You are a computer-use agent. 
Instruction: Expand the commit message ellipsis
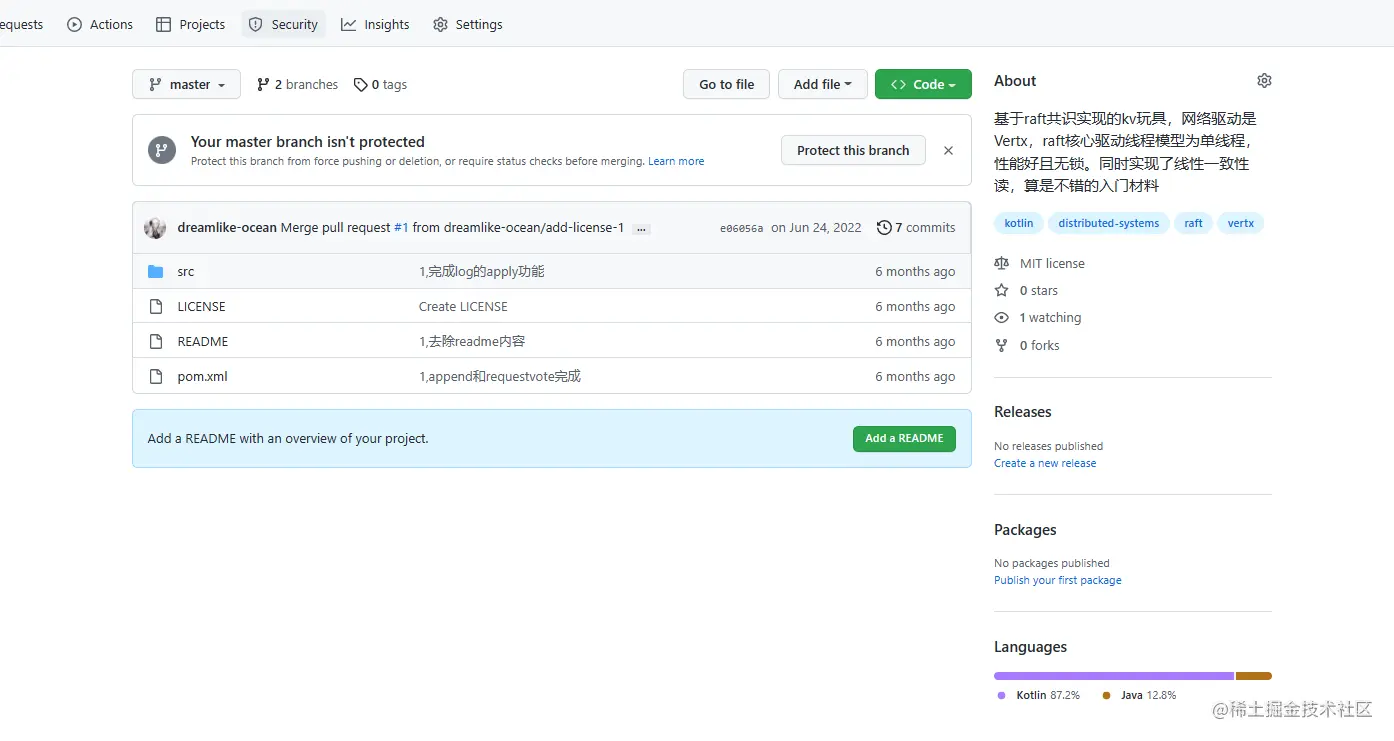click(642, 229)
